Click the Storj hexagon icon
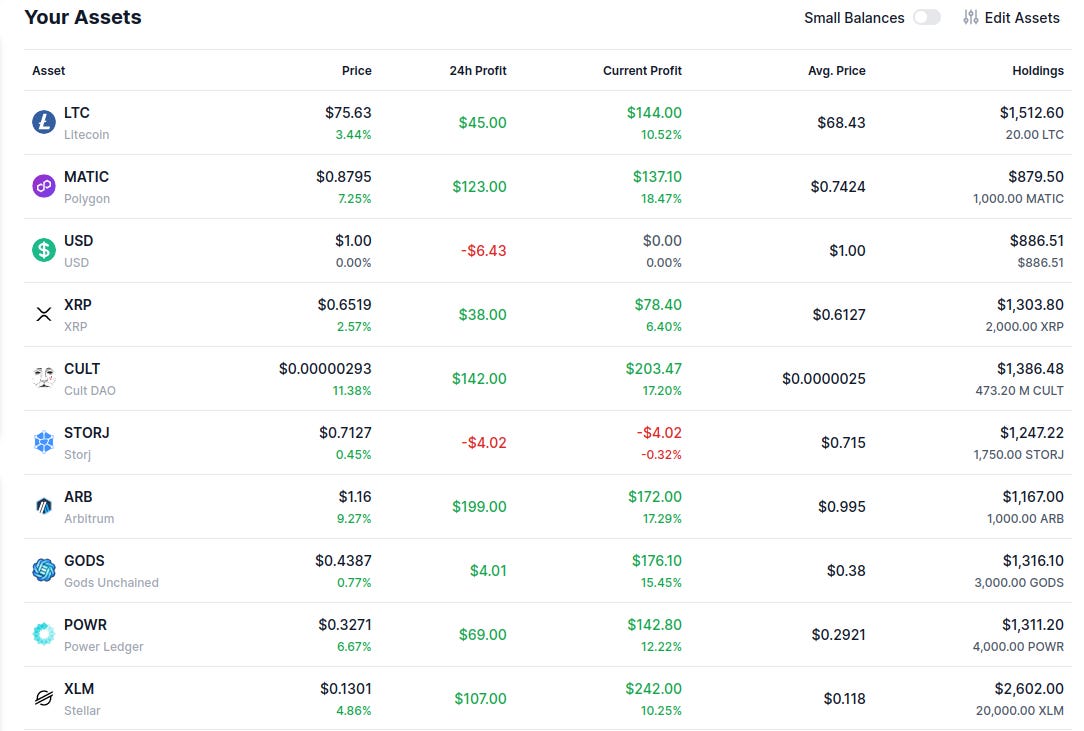This screenshot has height=731, width=1084. pyautogui.click(x=44, y=442)
